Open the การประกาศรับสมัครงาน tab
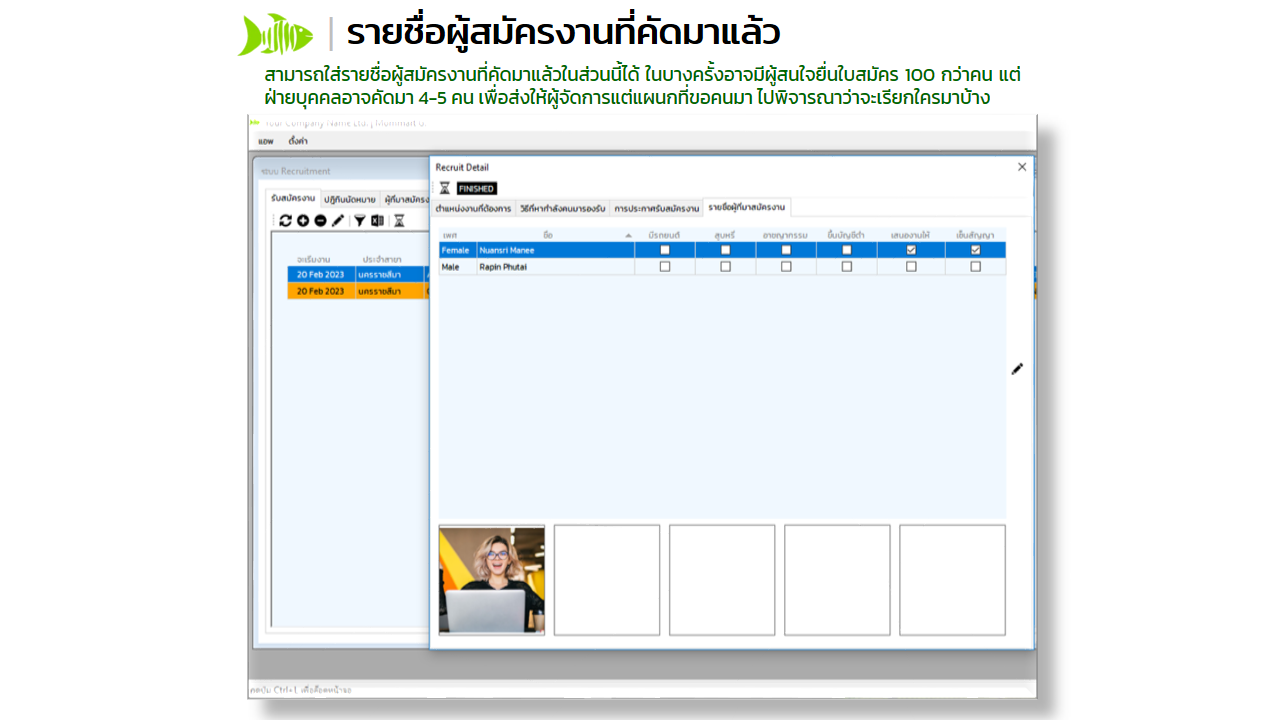 pyautogui.click(x=656, y=208)
